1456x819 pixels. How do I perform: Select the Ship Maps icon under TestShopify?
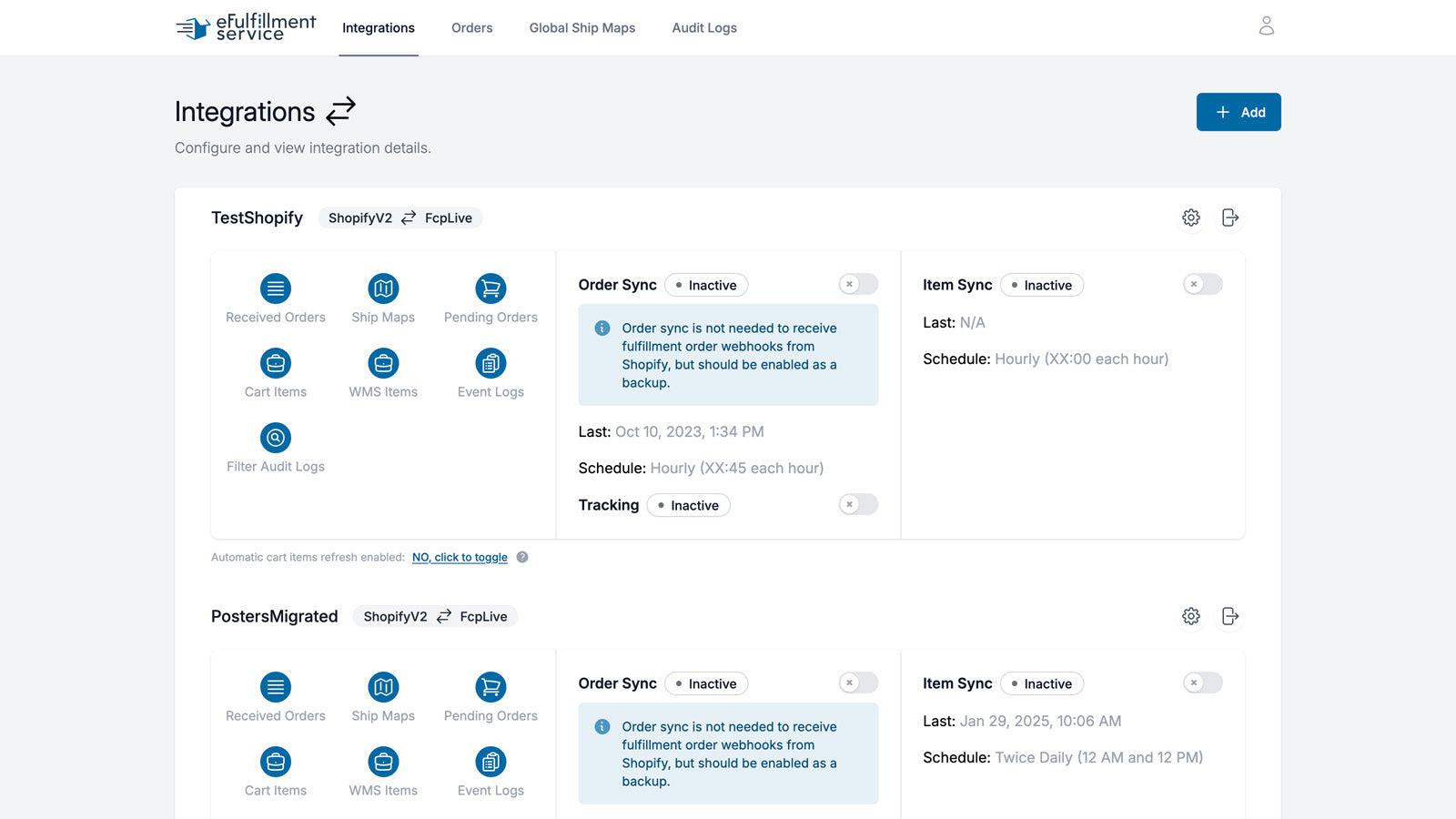[x=383, y=288]
